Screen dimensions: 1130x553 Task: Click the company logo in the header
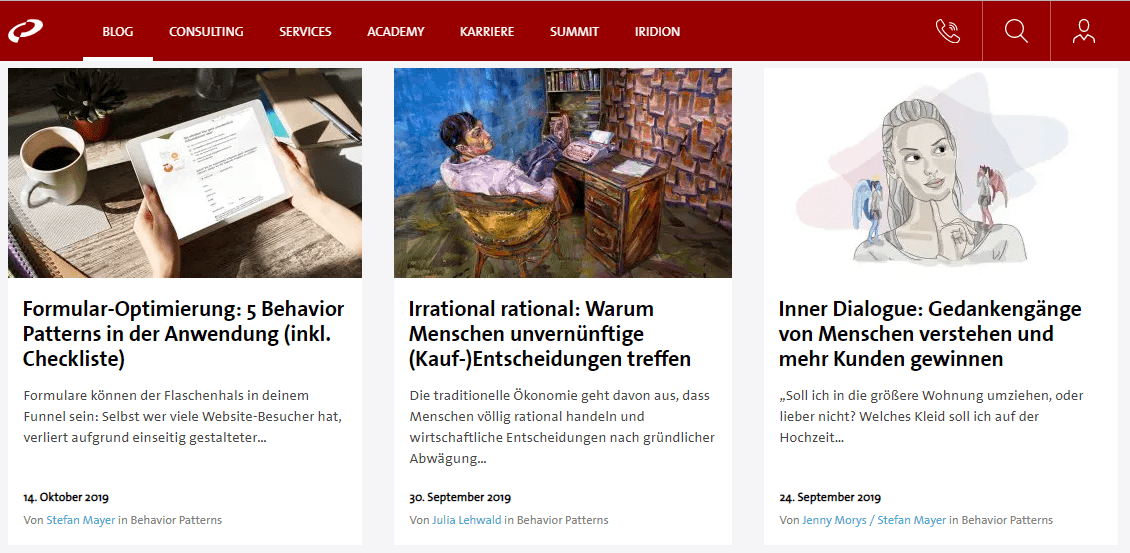tap(25, 31)
